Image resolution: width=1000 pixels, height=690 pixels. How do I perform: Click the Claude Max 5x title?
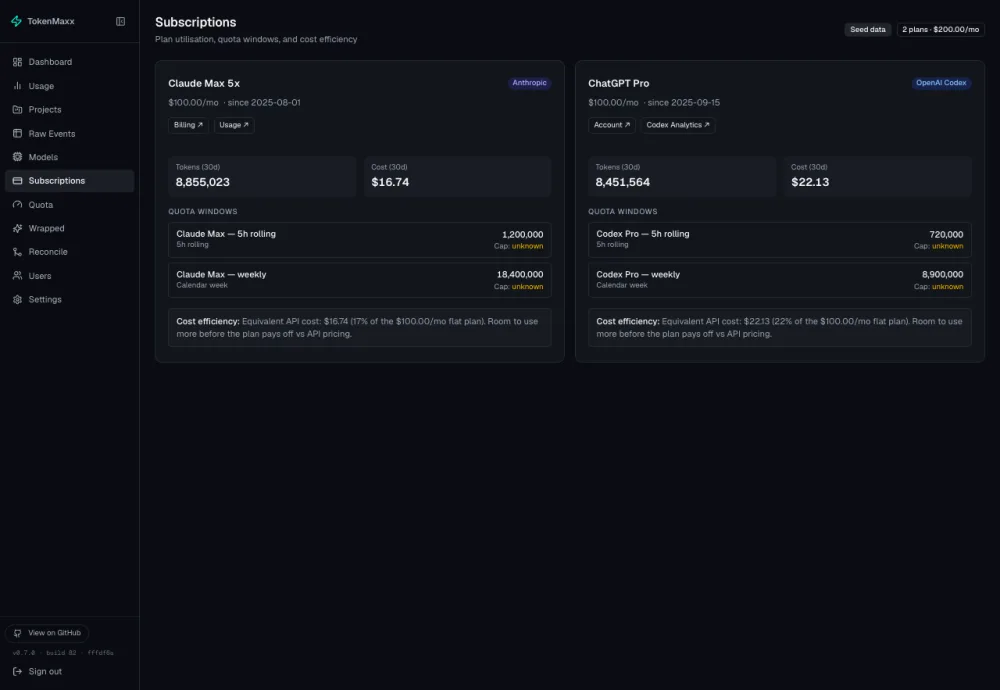coord(204,84)
